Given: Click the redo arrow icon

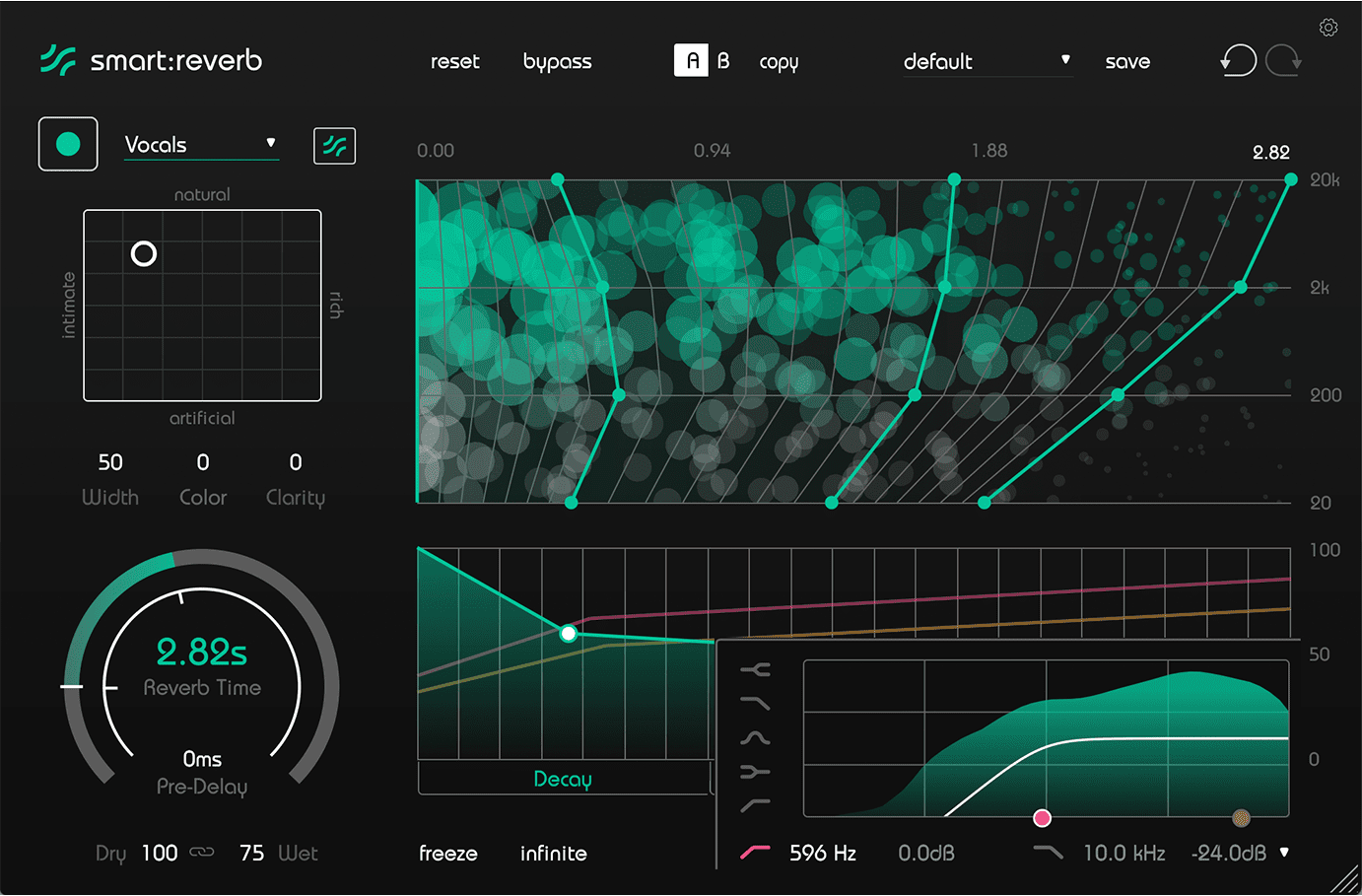Looking at the screenshot, I should (1283, 61).
